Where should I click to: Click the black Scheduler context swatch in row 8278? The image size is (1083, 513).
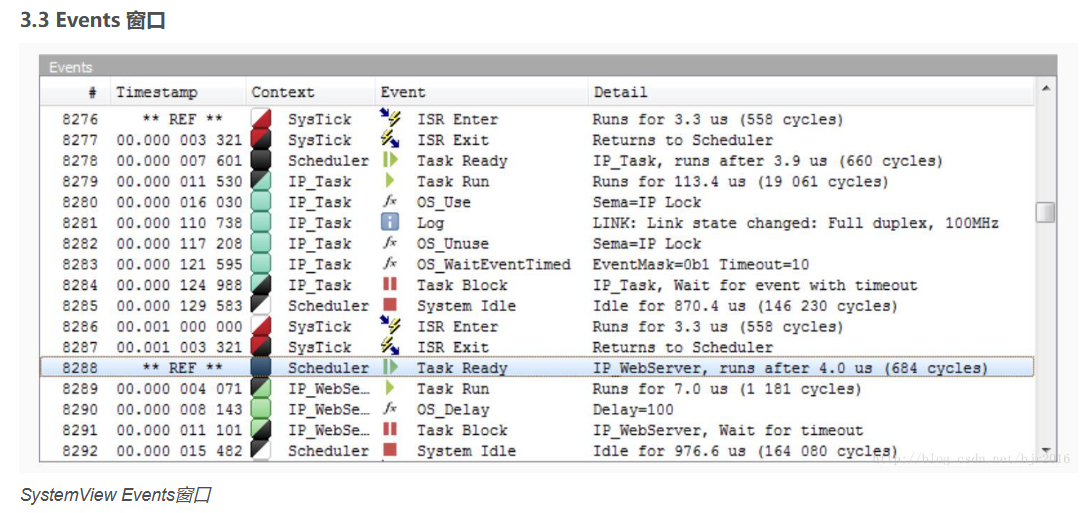coord(261,160)
